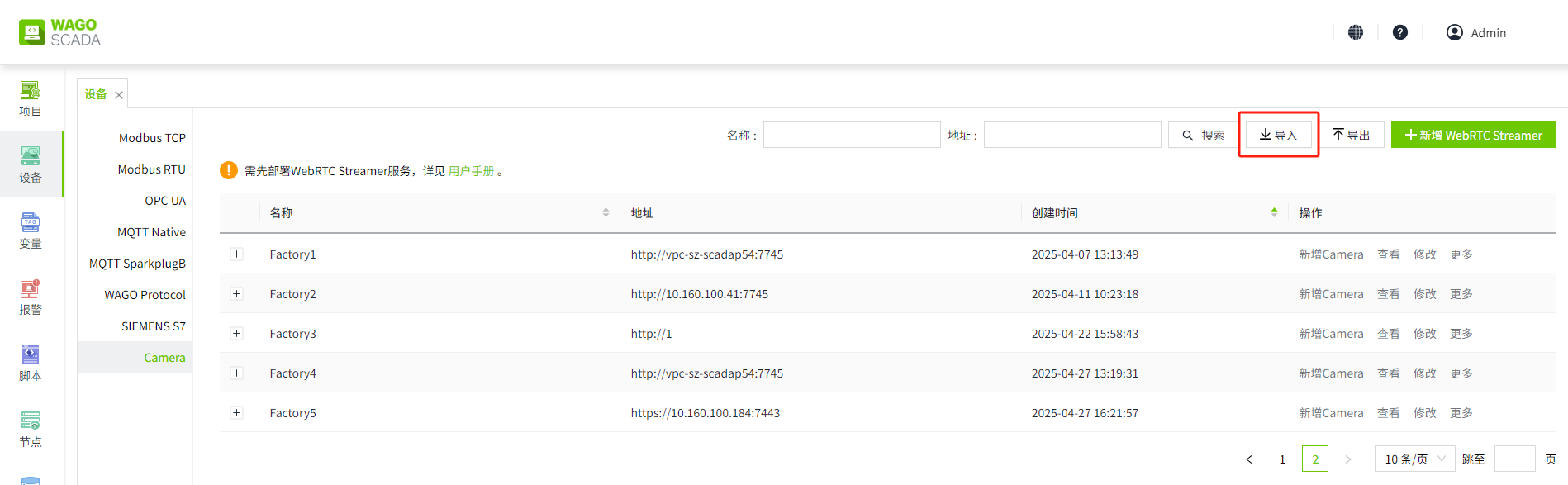The image size is (1568, 485).
Task: Expand the Factory3 row
Action: point(237,334)
